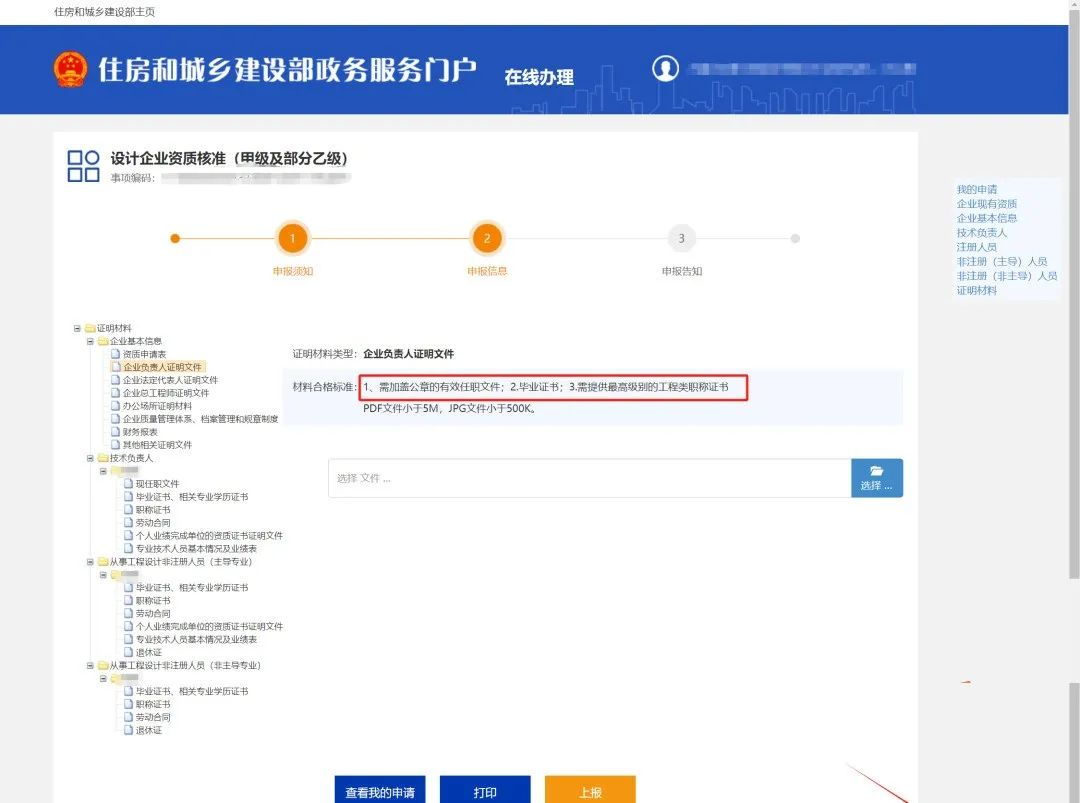Image resolution: width=1080 pixels, height=803 pixels.
Task: Click the folder icon beside 技术负责人
Action: tap(103, 458)
